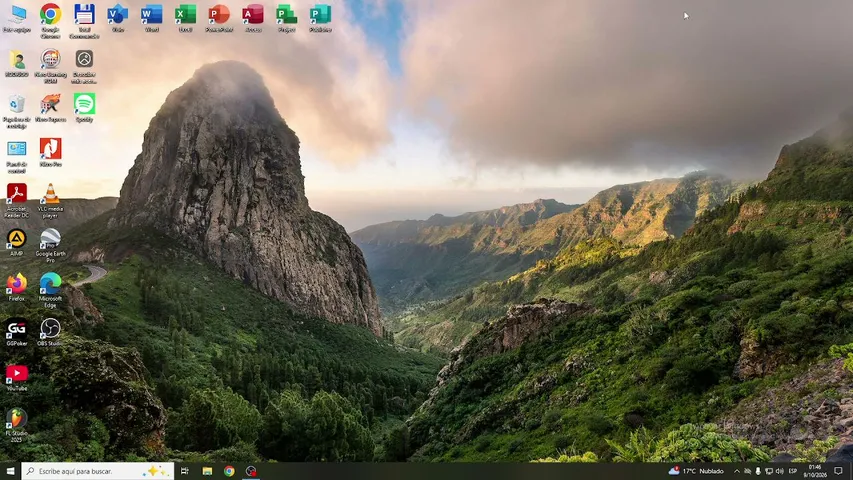
Task: Select the Google Earth Pro shortcut
Action: click(50, 245)
